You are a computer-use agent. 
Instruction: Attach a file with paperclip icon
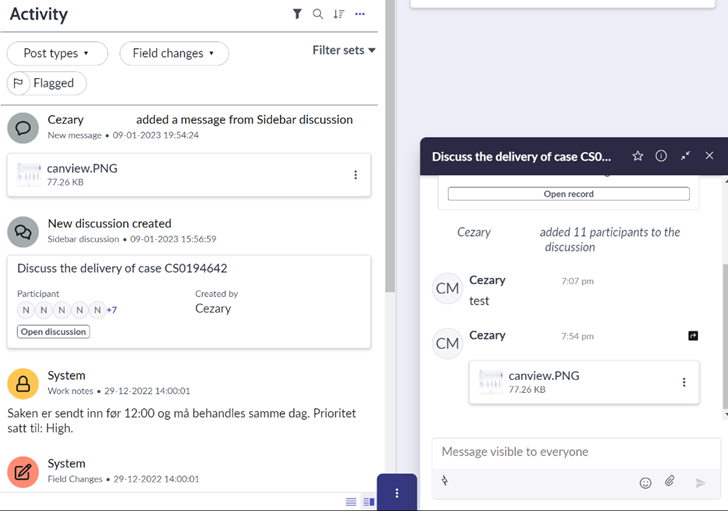coord(670,482)
